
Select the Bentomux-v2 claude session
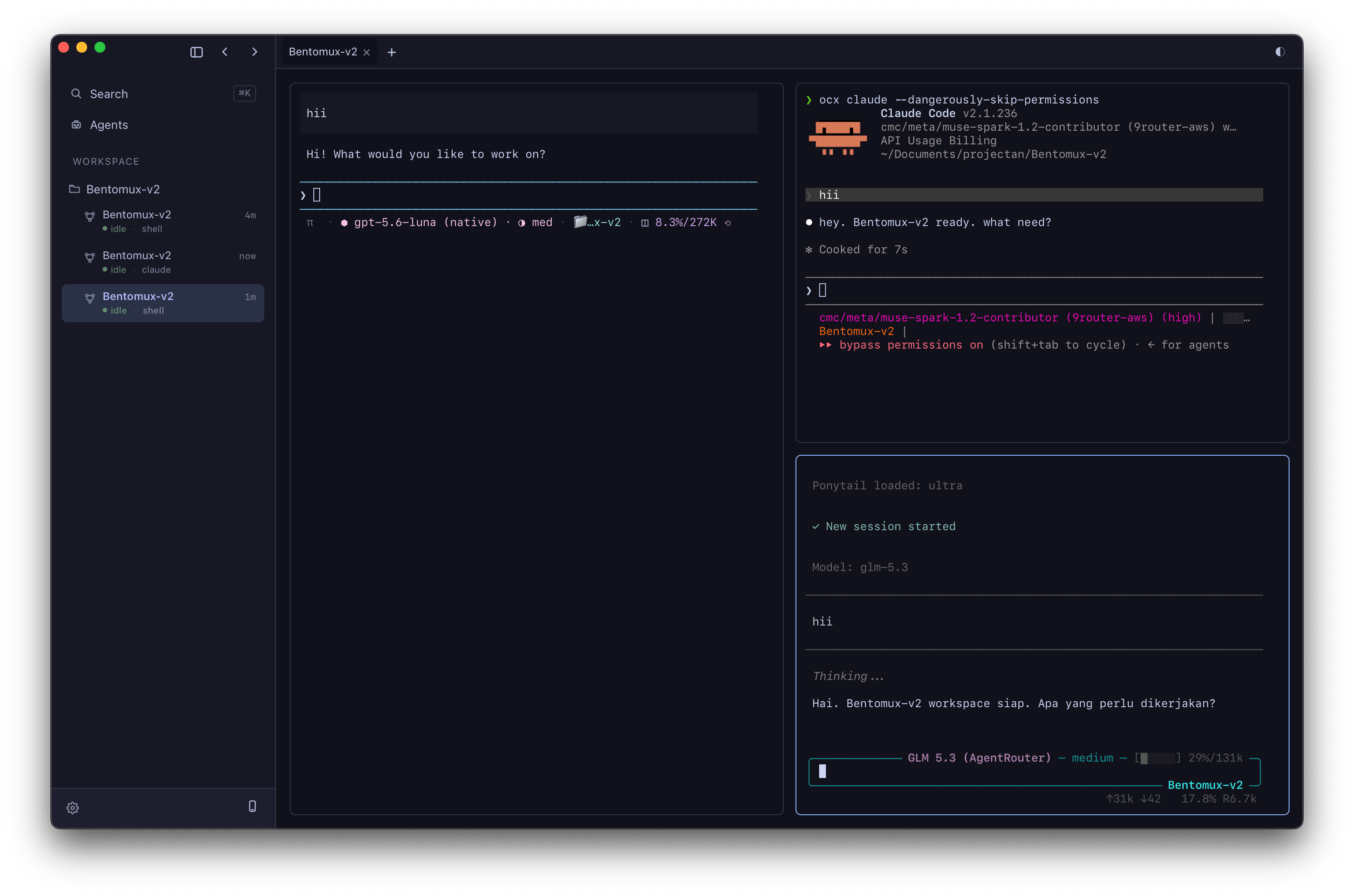[163, 262]
